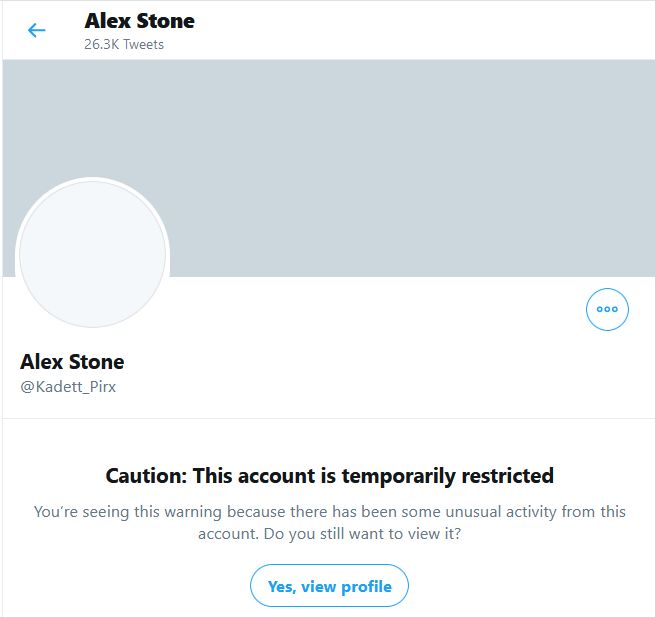Click the "Caution" restricted account heading

click(x=329, y=475)
